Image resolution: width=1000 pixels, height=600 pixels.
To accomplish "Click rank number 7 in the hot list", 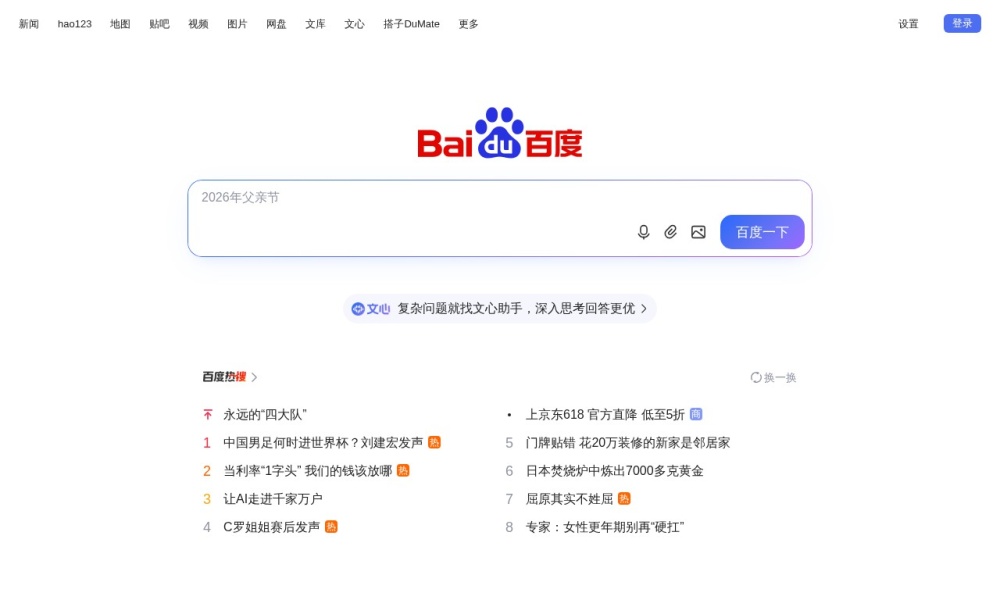I will (x=509, y=499).
